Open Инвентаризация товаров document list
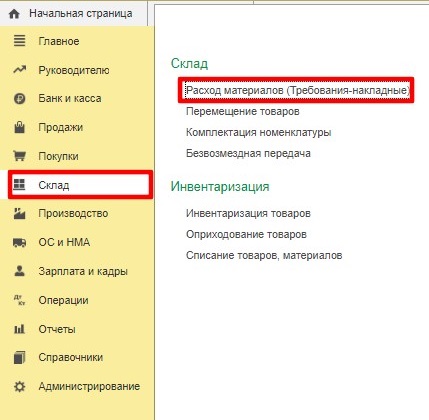This screenshot has height=420, width=429. (248, 213)
